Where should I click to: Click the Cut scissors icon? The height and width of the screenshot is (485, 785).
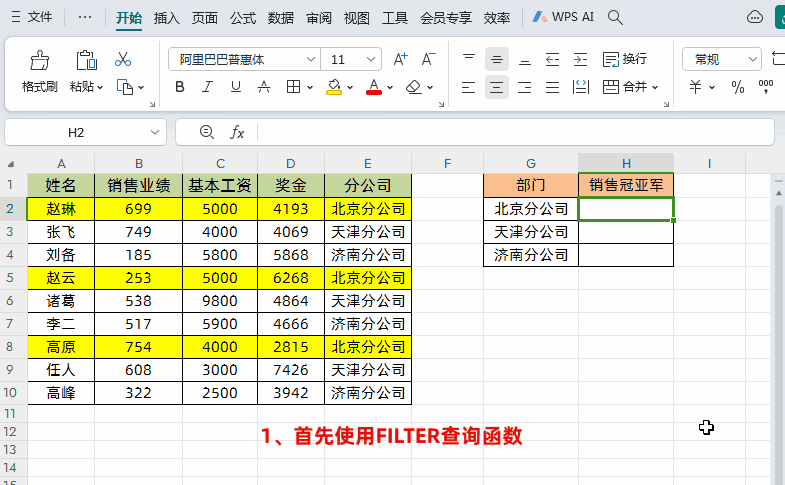coord(123,60)
